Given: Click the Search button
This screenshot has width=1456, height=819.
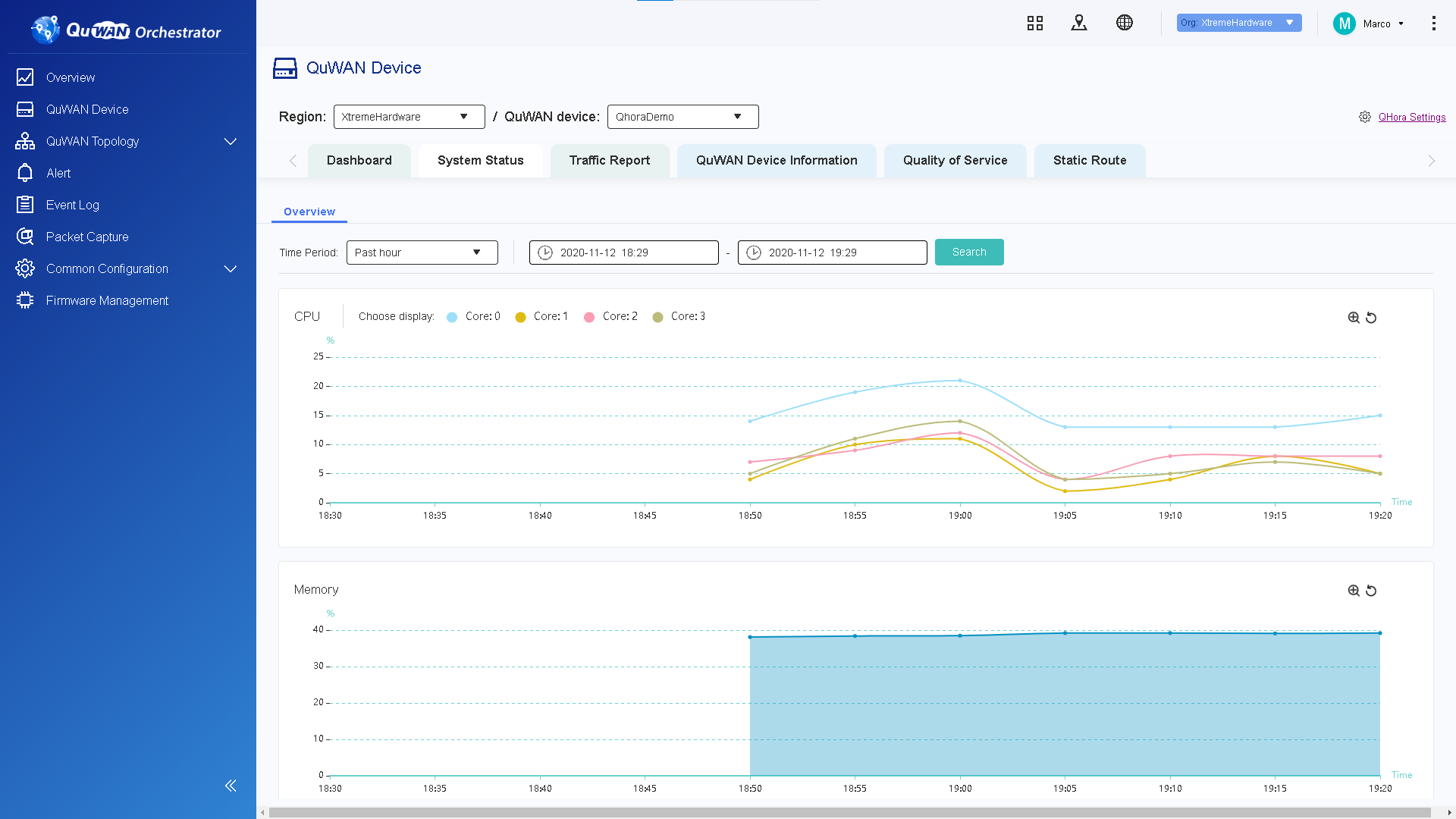Looking at the screenshot, I should tap(969, 253).
